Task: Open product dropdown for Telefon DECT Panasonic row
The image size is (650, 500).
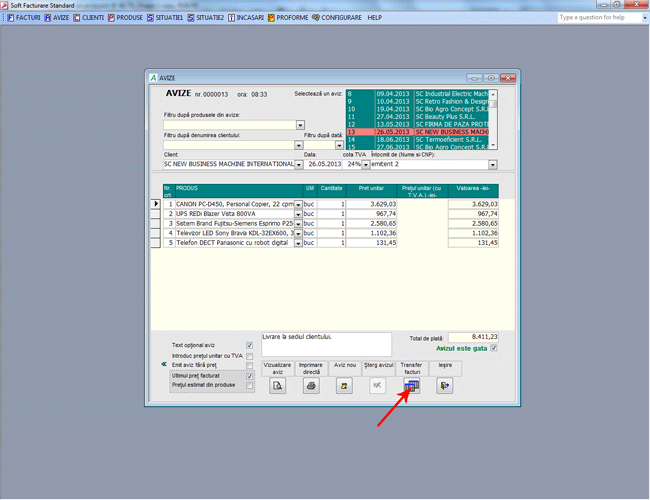Action: coord(298,243)
